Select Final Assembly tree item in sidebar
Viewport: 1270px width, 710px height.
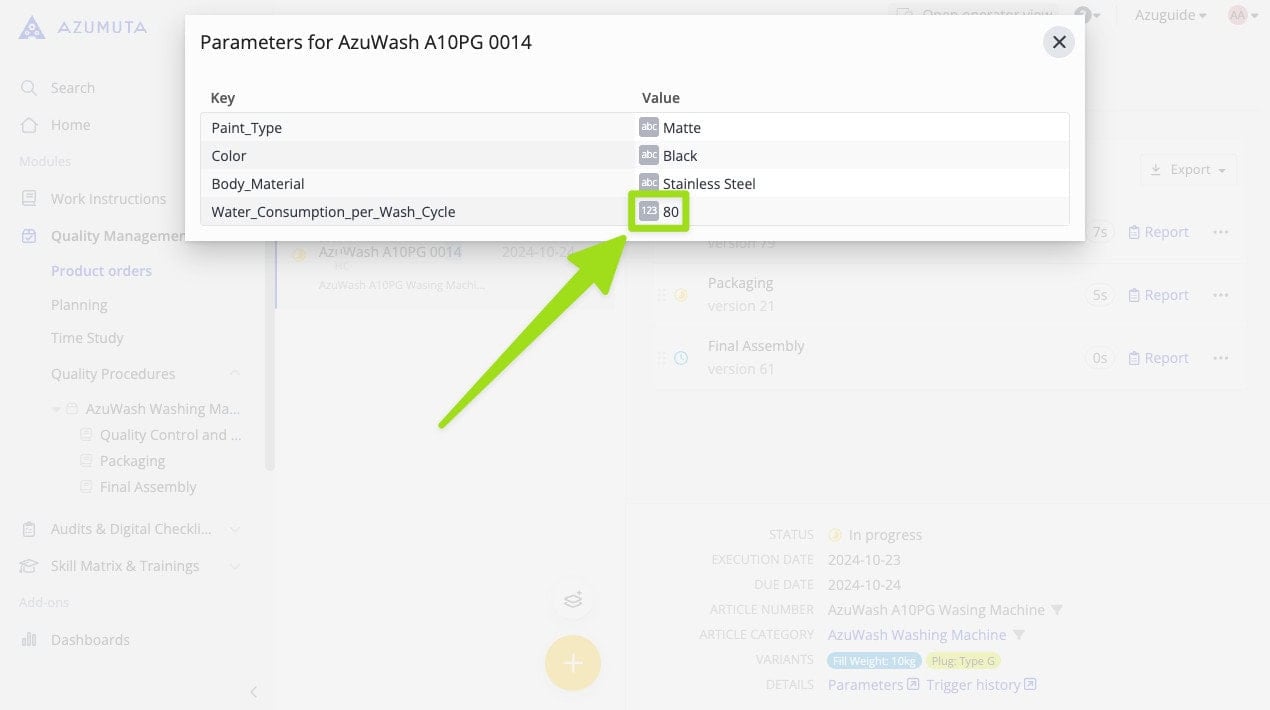(148, 487)
